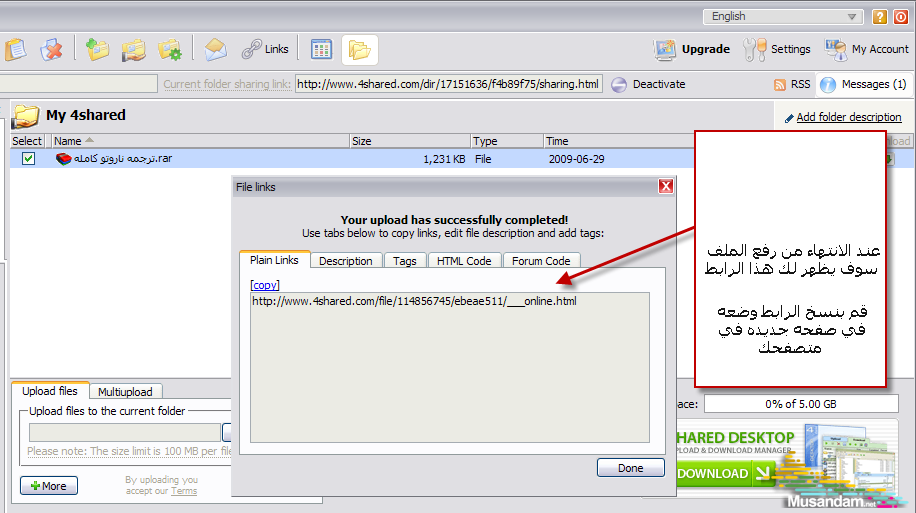Viewport: 916px width, 513px height.
Task: Click the envelope email icon in toolbar
Action: (216, 50)
